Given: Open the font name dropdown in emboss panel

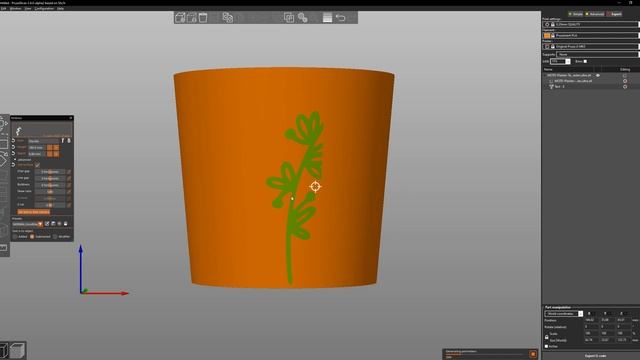Looking at the screenshot, I should coord(43,141).
